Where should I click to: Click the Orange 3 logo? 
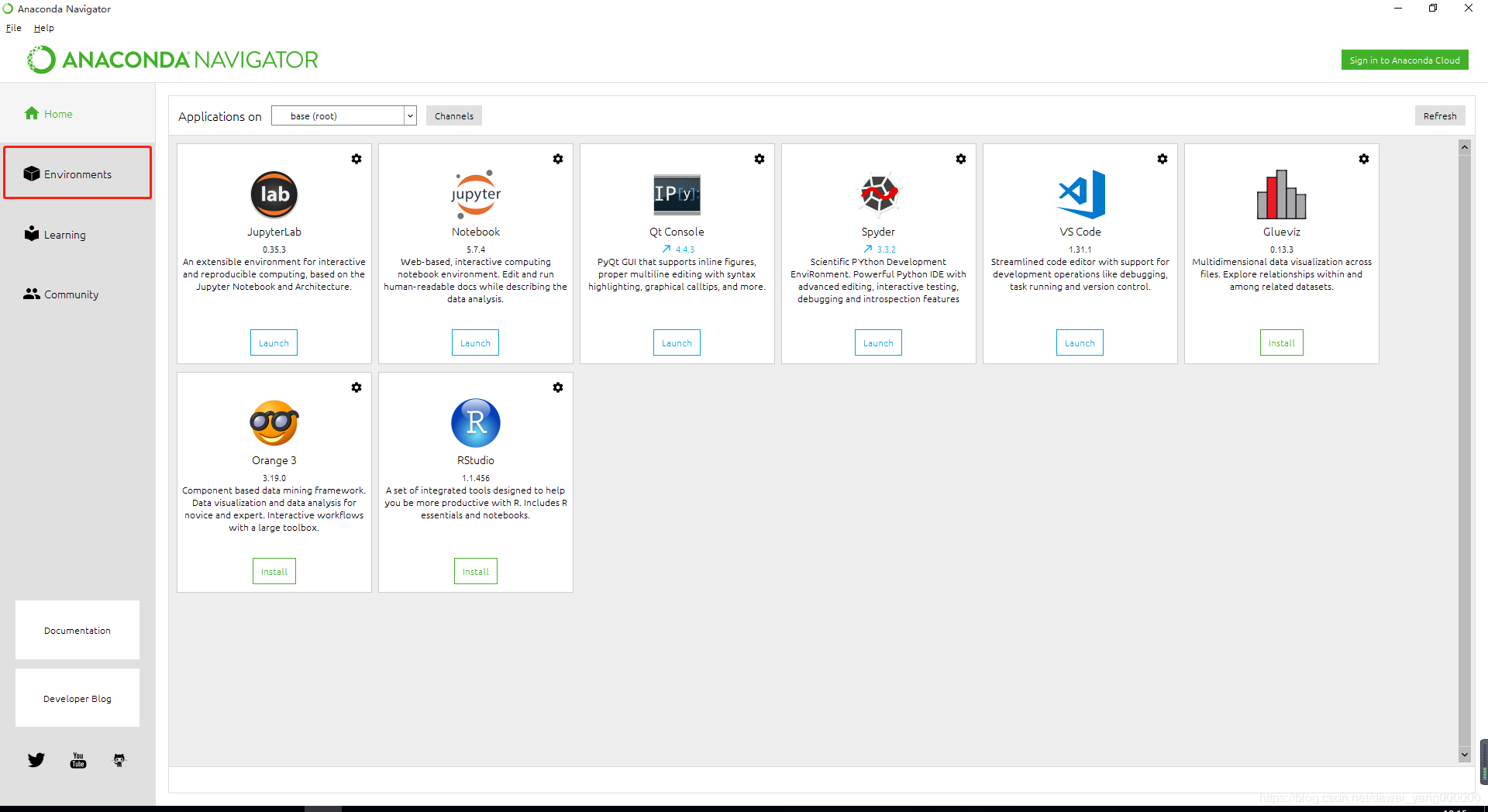[x=274, y=423]
